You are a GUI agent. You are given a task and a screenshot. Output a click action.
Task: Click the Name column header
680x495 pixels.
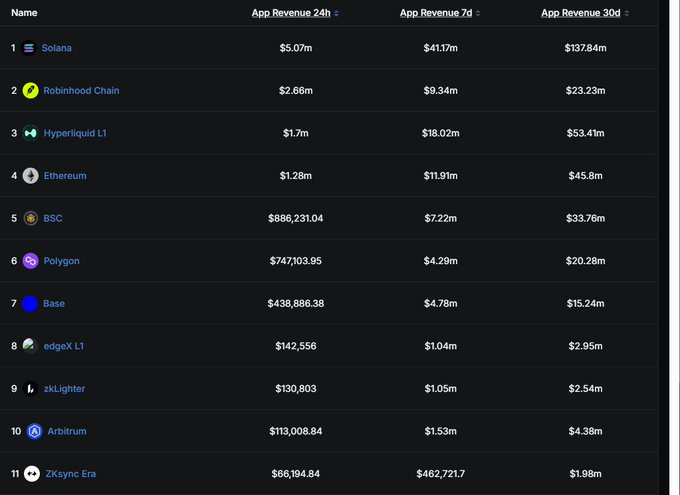(24, 13)
